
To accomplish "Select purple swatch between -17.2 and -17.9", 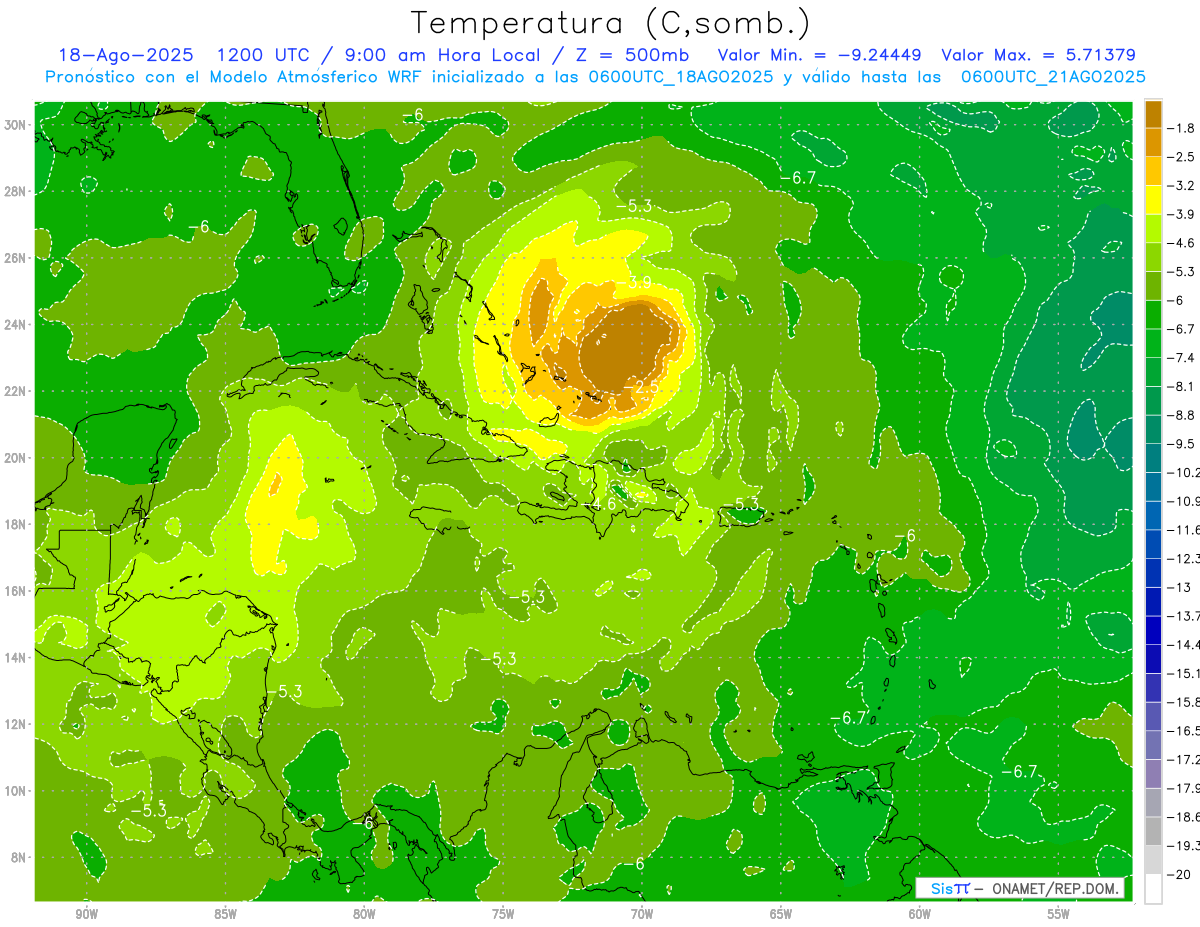I will click(x=1153, y=773).
